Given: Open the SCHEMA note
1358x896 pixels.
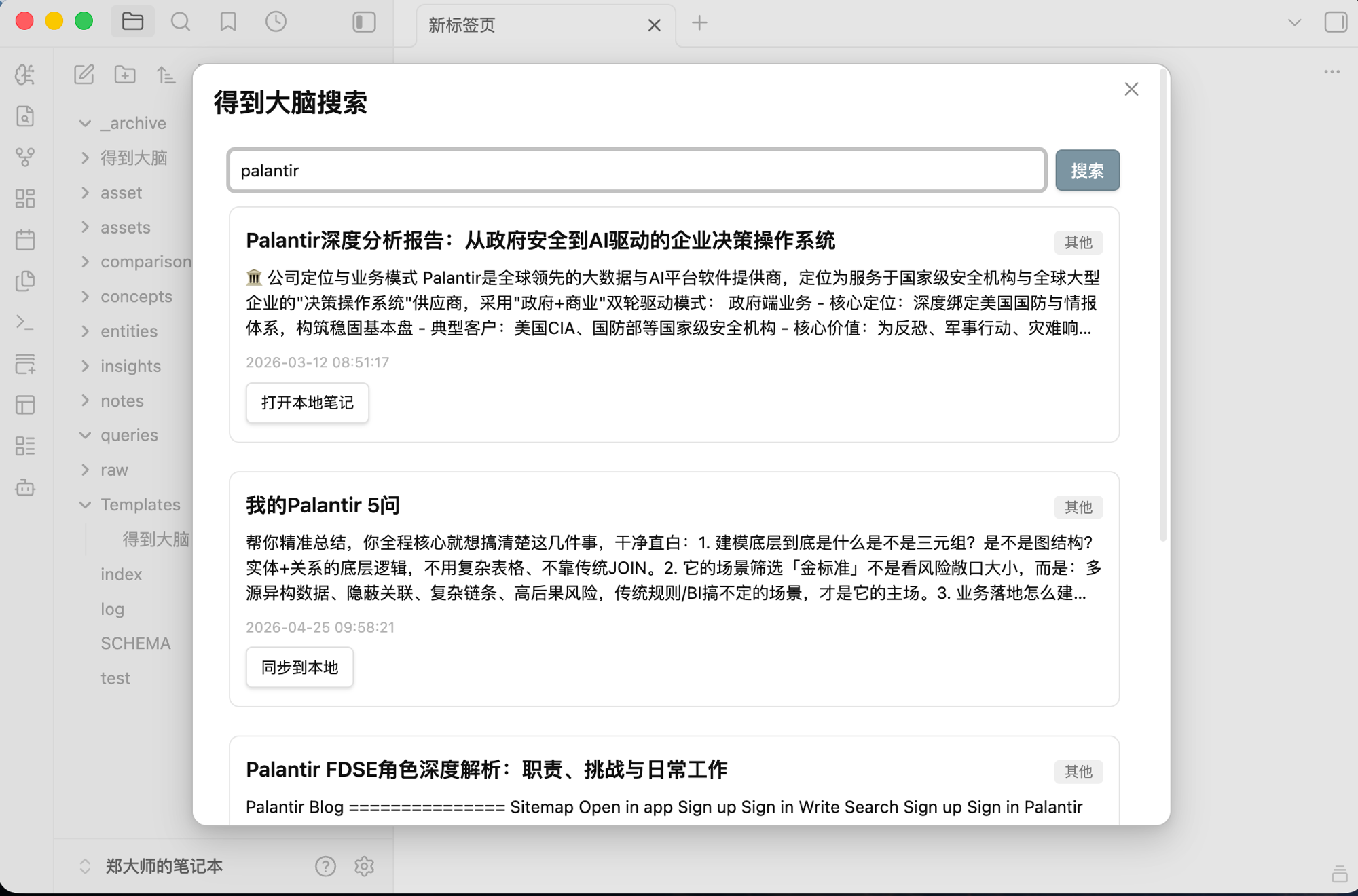Looking at the screenshot, I should (x=136, y=643).
